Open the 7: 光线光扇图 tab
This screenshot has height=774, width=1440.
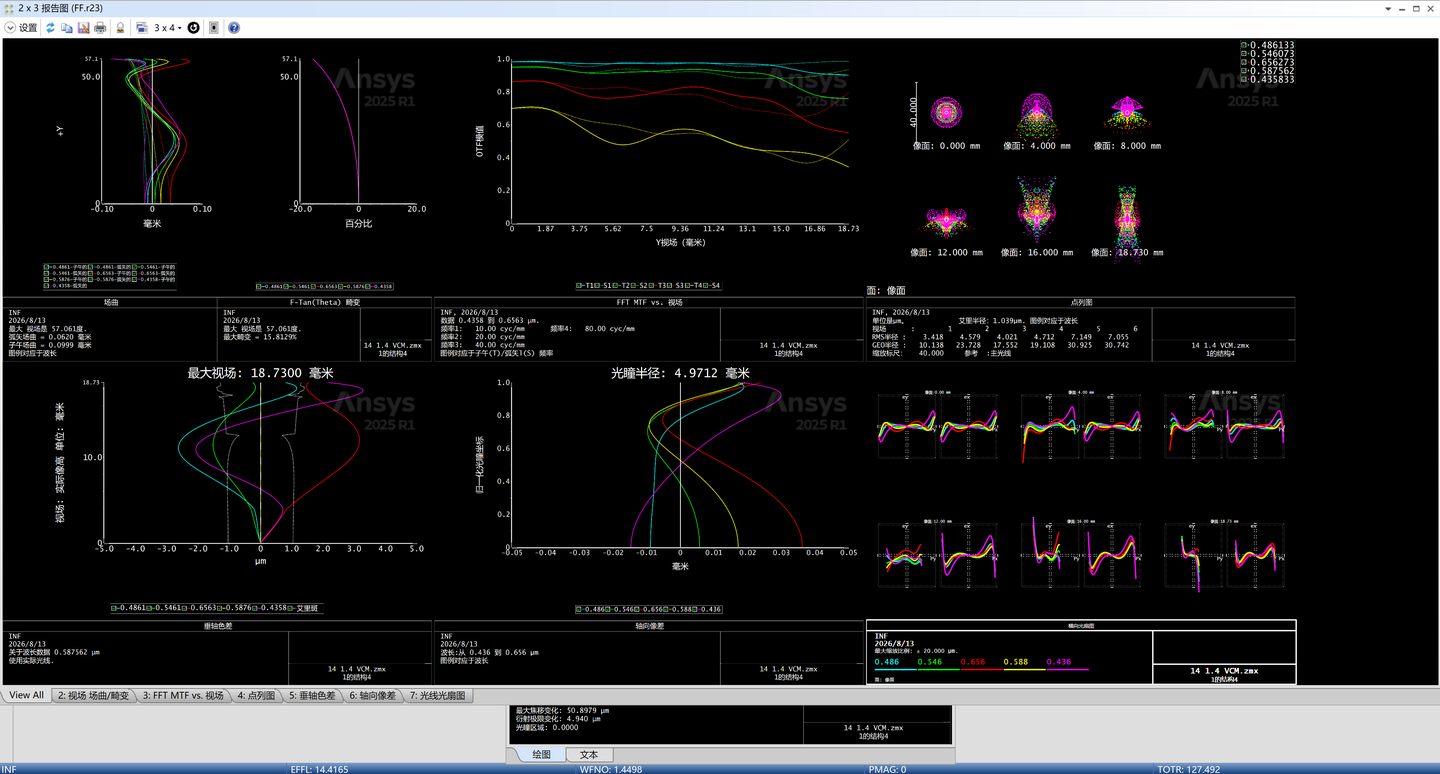(x=436, y=695)
